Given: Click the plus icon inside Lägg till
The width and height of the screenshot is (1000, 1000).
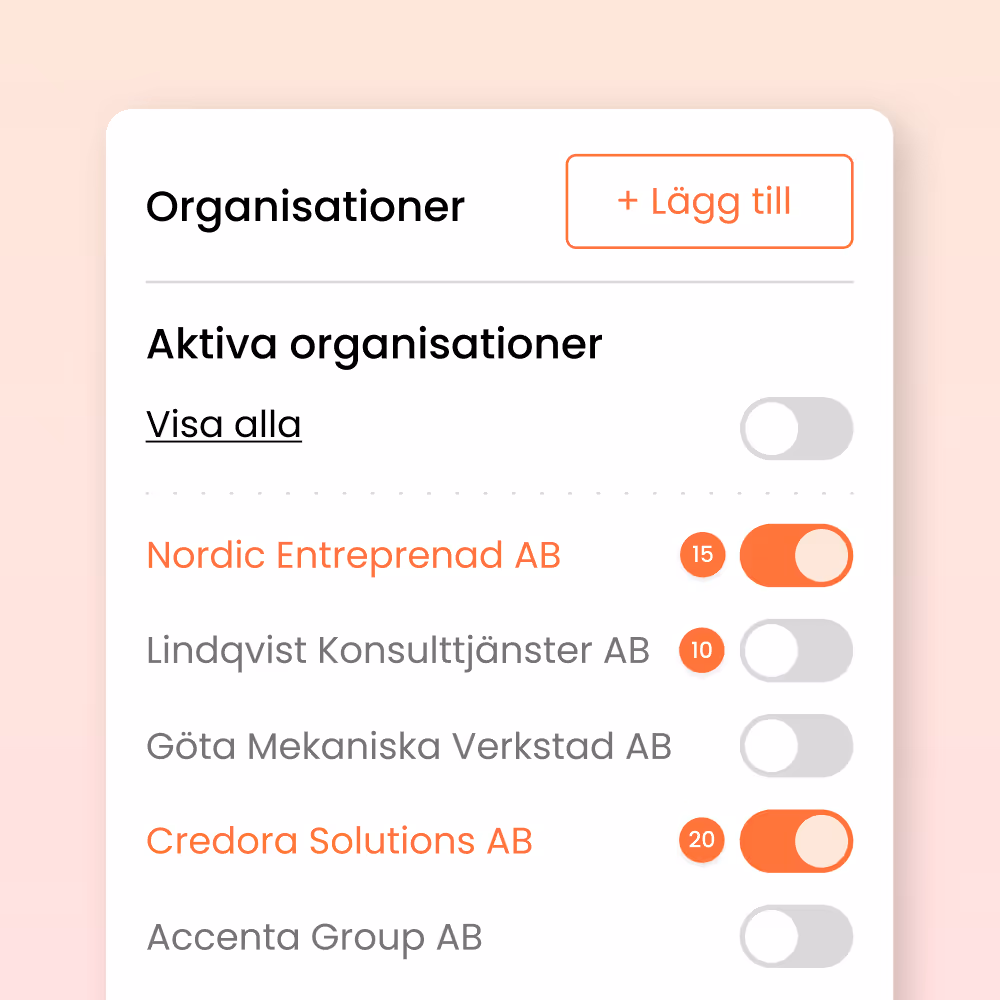Looking at the screenshot, I should (x=628, y=201).
